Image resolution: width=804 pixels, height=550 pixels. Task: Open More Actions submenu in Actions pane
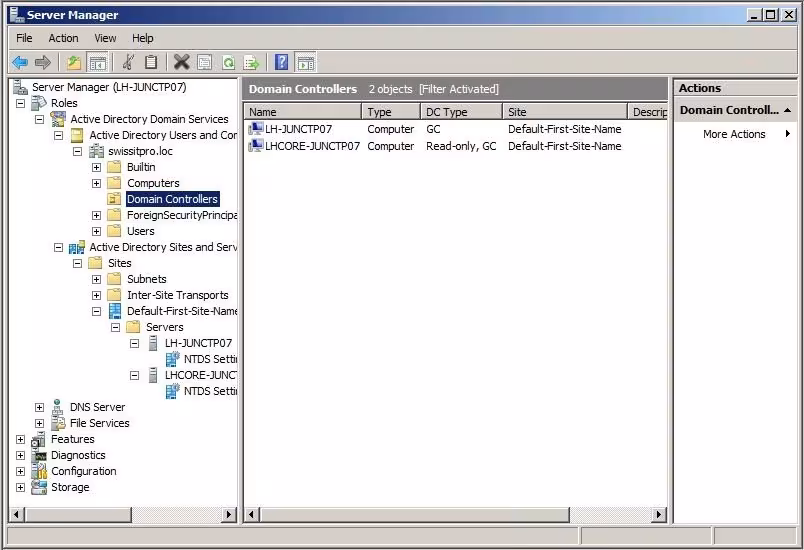(734, 134)
